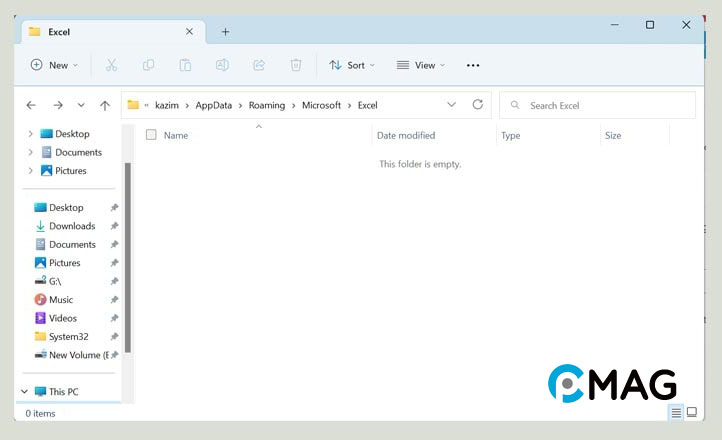Screen dimensions: 722x440
Task: Add a new tab with plus button
Action: pyautogui.click(x=225, y=31)
